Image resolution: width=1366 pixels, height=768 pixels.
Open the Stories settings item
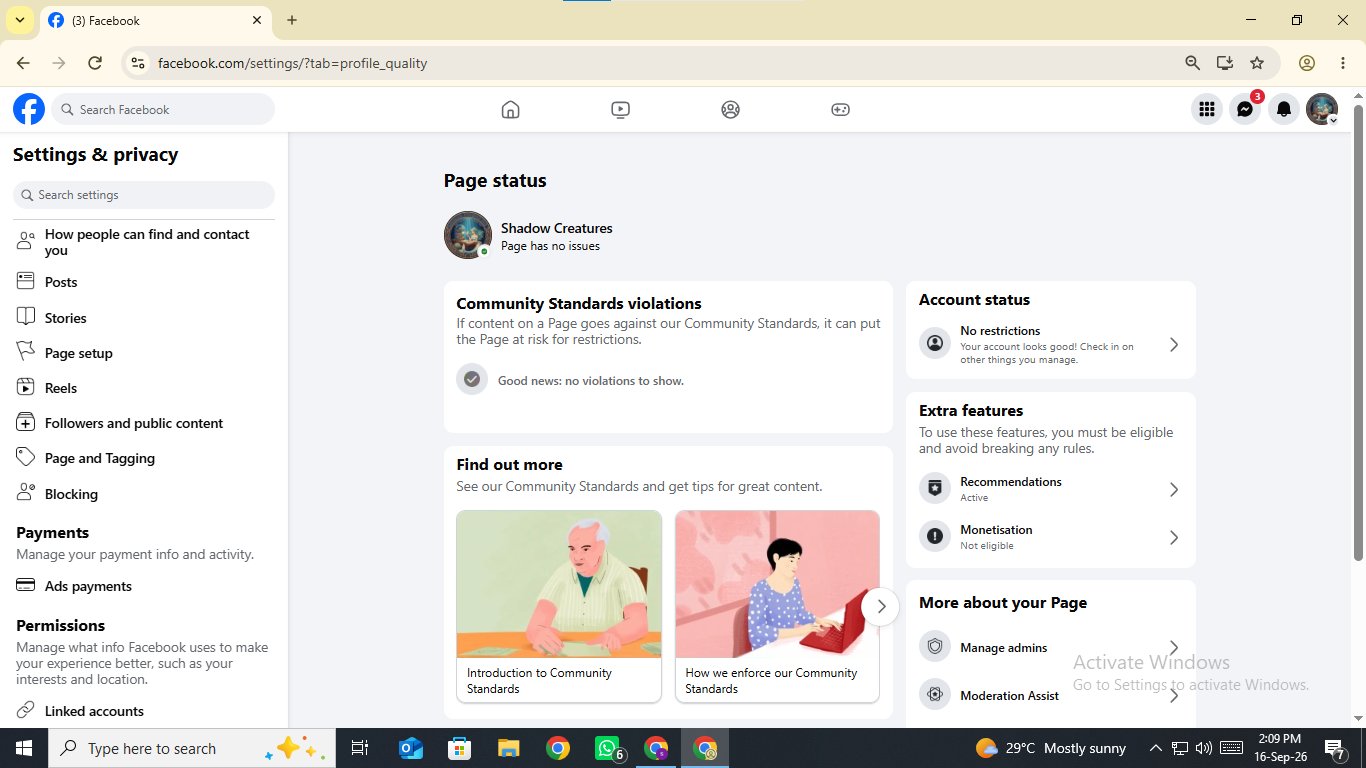(144, 318)
